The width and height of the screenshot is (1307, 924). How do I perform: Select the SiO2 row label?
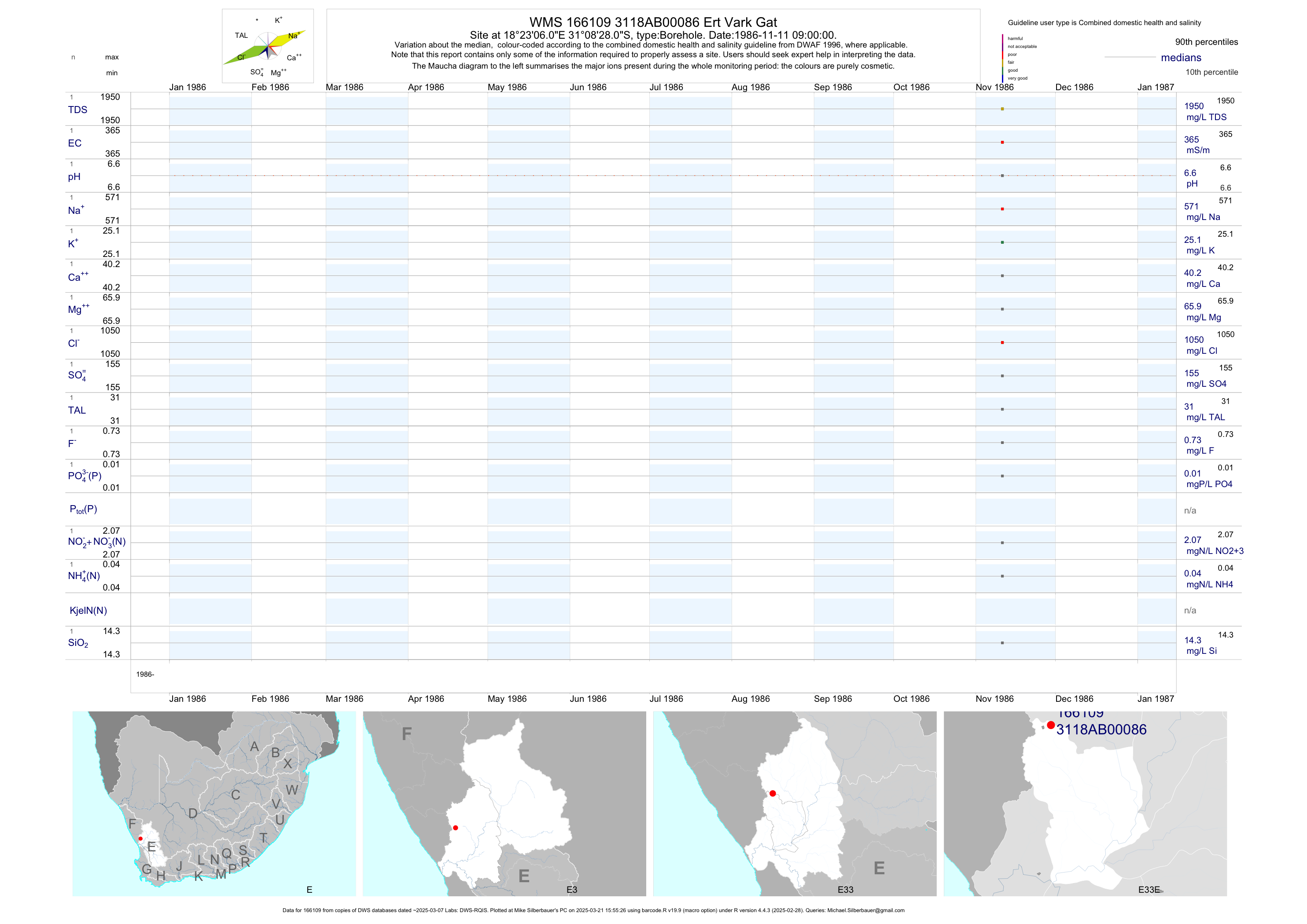(x=78, y=643)
